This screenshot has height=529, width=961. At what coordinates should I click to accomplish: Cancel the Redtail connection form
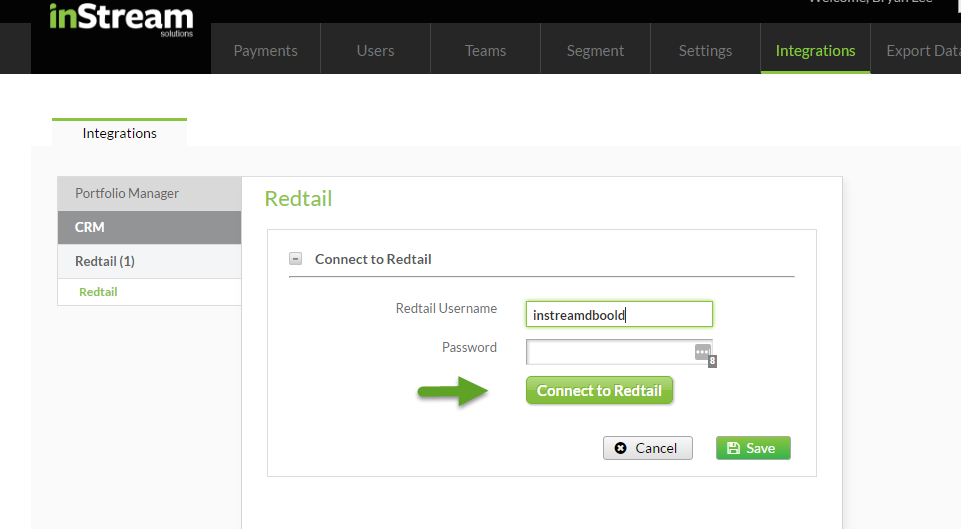pyautogui.click(x=648, y=448)
